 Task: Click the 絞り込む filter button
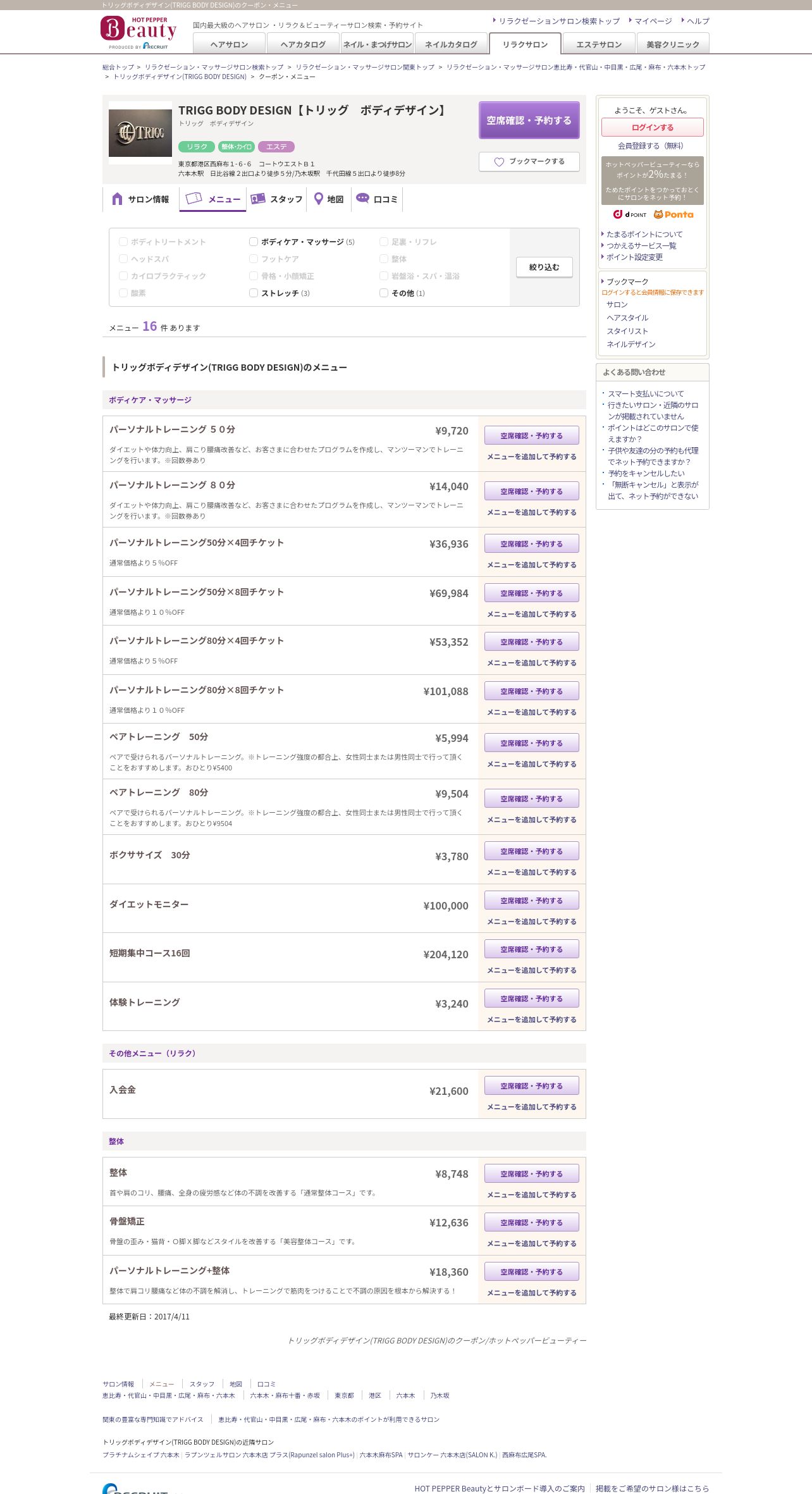click(544, 267)
